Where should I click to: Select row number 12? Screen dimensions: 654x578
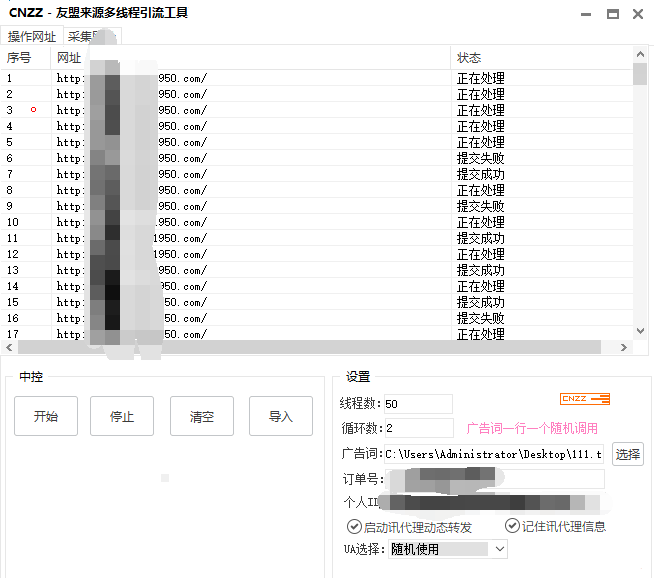pos(13,254)
